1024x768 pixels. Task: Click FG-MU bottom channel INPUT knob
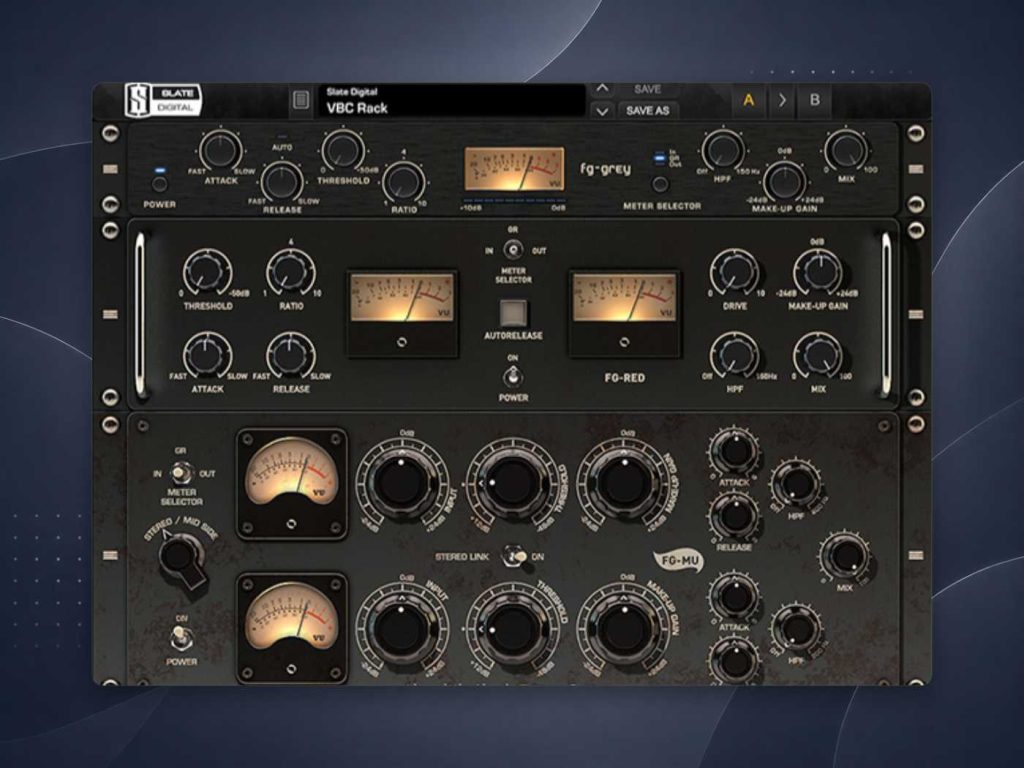point(402,628)
